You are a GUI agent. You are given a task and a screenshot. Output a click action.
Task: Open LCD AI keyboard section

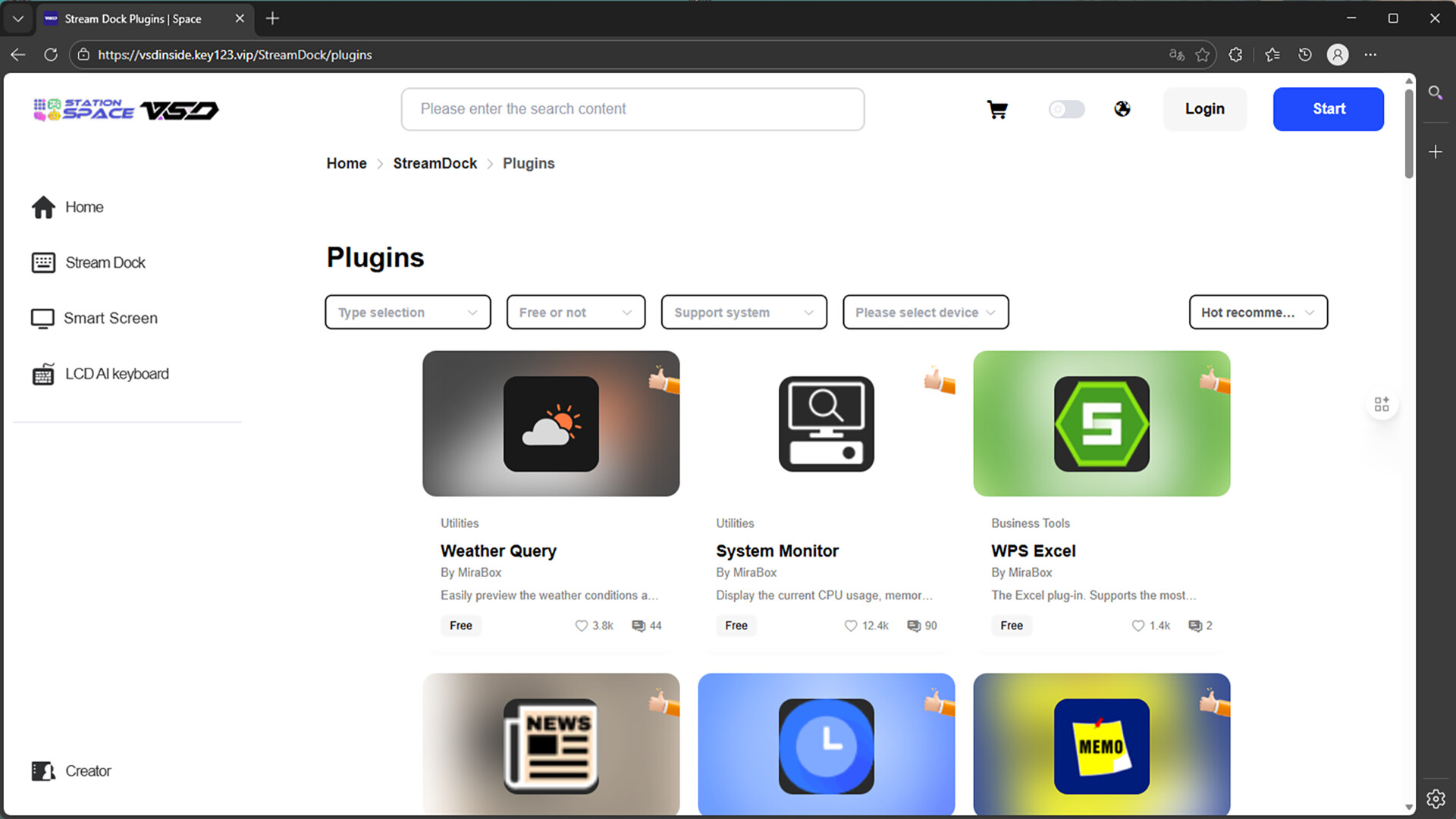click(117, 373)
